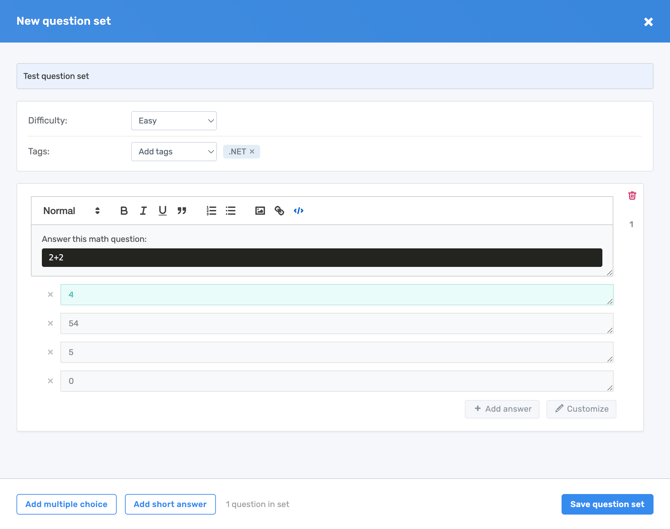Toggle bold formatting in editor toolbar
The width and height of the screenshot is (670, 529).
[x=124, y=211]
